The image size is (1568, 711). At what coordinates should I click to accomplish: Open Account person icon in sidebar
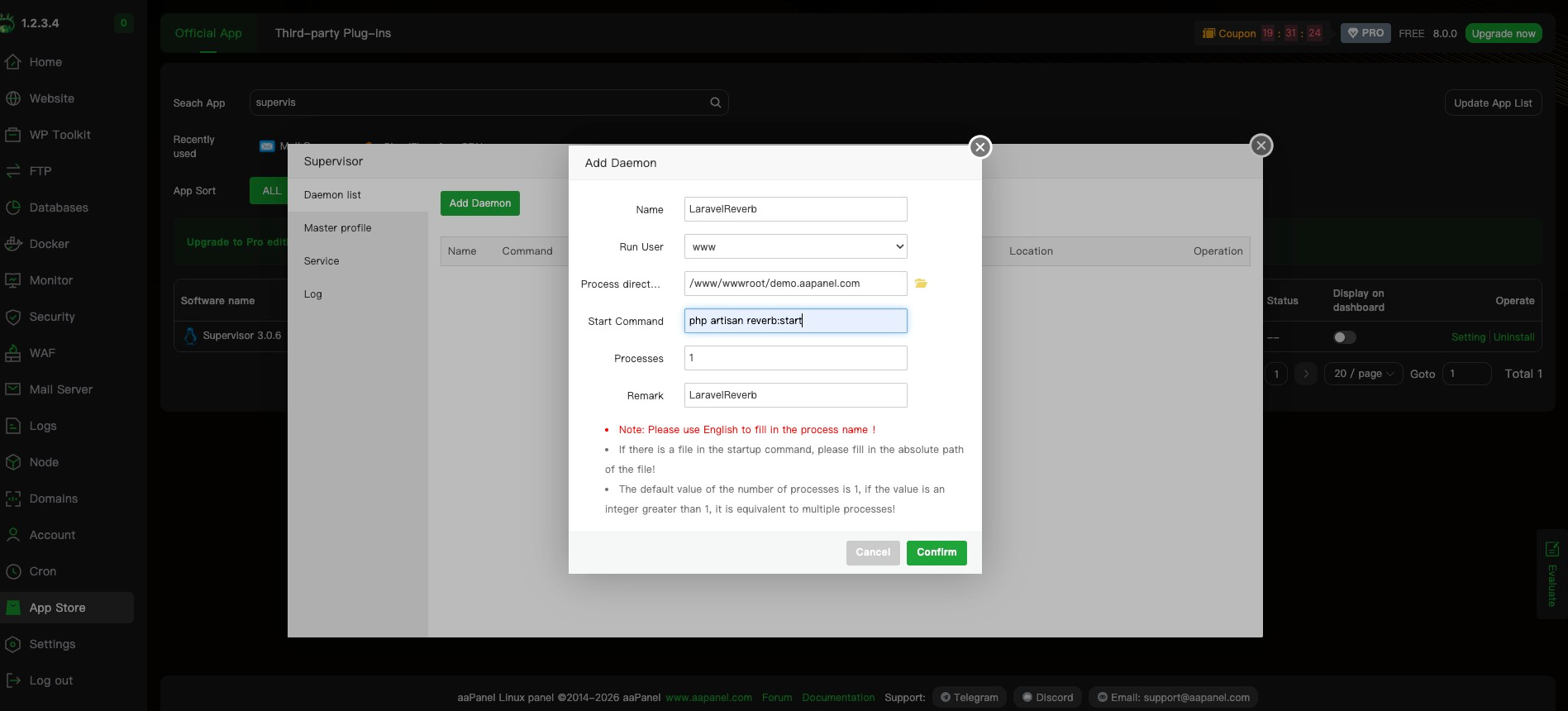(x=13, y=535)
